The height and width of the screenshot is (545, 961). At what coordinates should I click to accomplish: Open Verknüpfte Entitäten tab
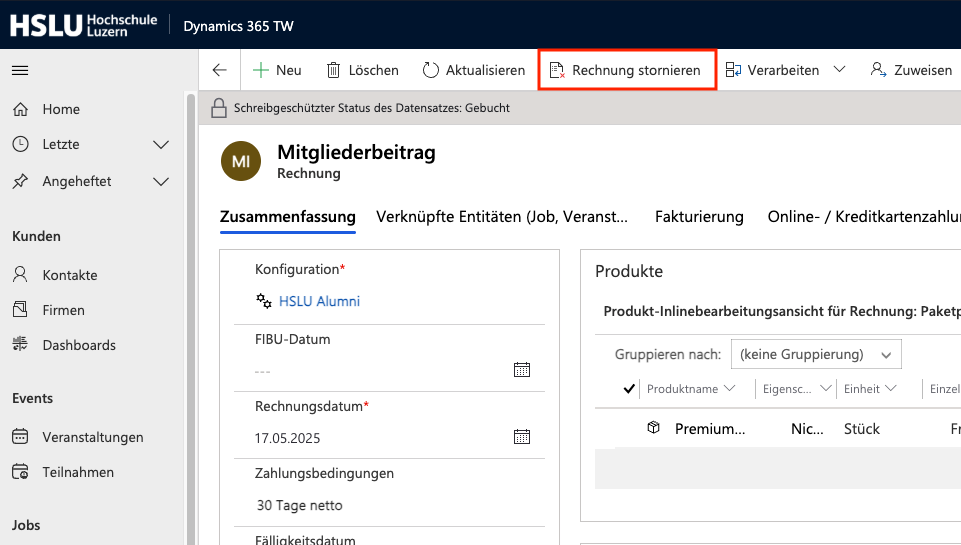point(502,217)
